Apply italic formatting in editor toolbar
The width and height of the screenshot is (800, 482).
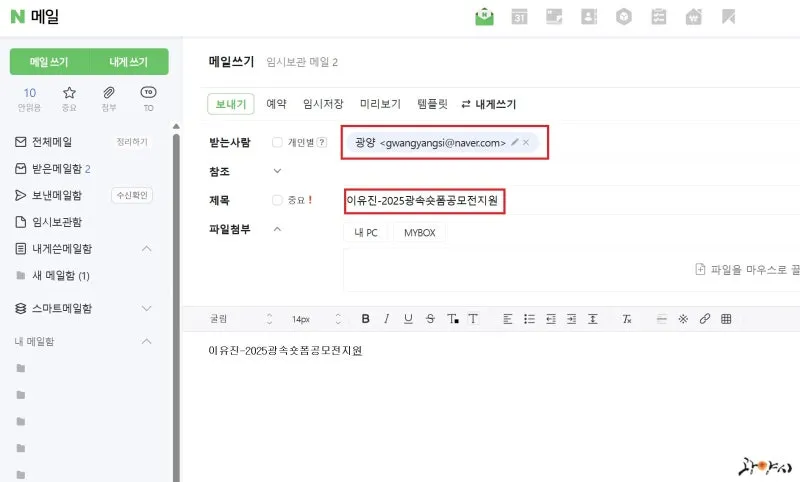pyautogui.click(x=386, y=319)
